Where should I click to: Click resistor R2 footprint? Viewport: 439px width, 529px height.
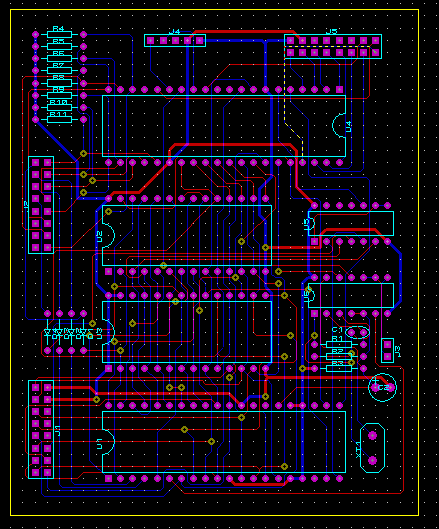pyautogui.click(x=339, y=357)
